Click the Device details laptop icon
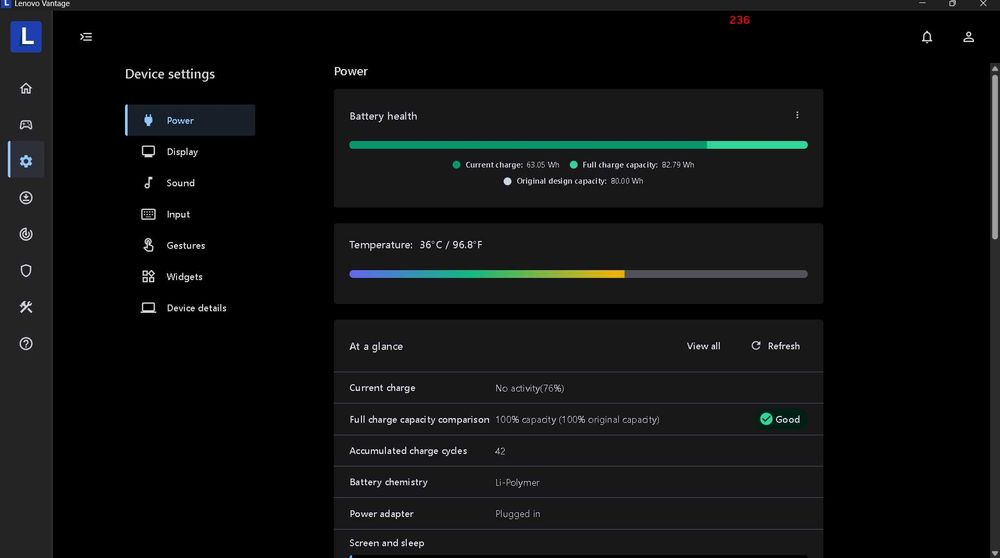The height and width of the screenshot is (558, 1000). click(x=148, y=307)
